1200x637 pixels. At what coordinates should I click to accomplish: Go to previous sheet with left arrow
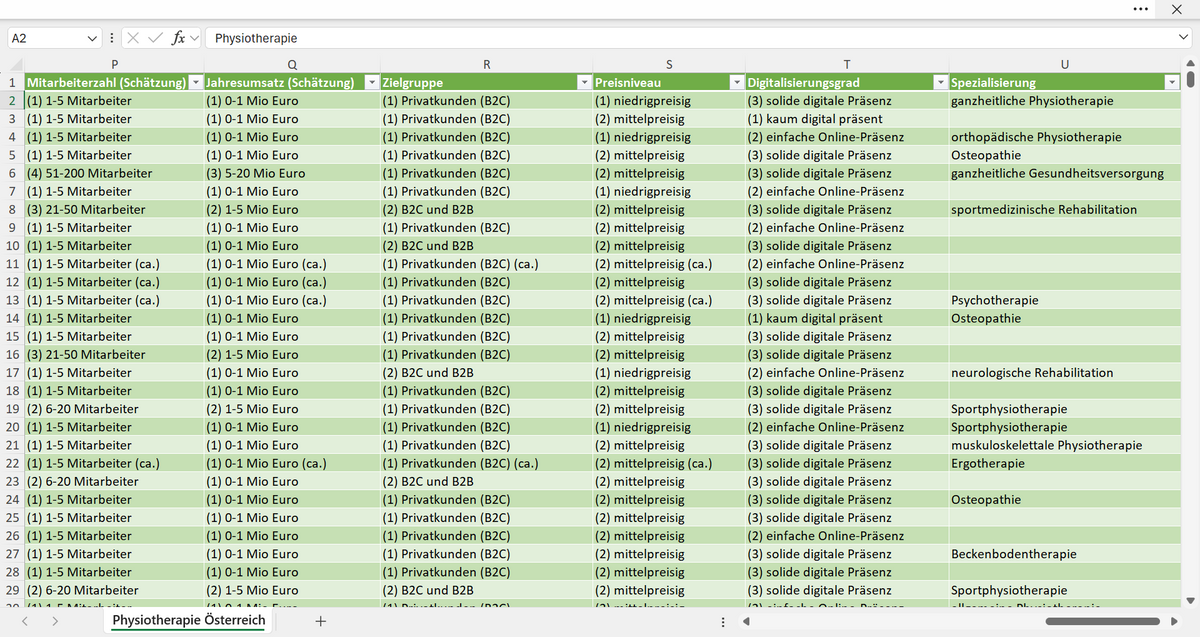coord(27,621)
